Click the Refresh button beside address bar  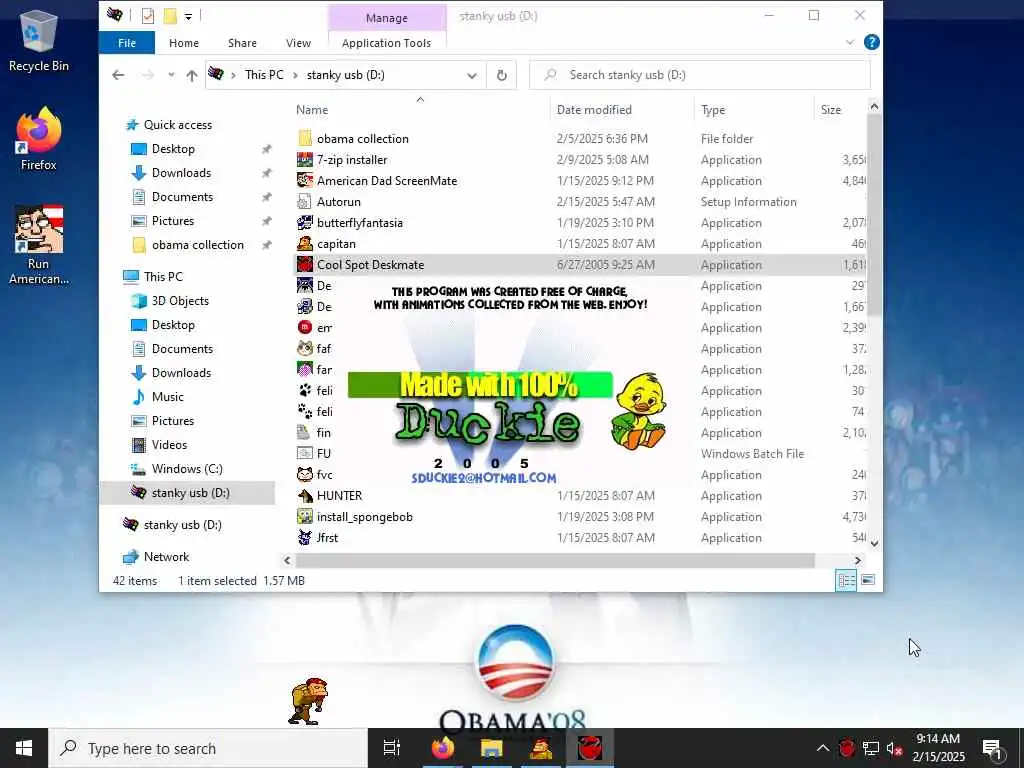click(x=502, y=75)
